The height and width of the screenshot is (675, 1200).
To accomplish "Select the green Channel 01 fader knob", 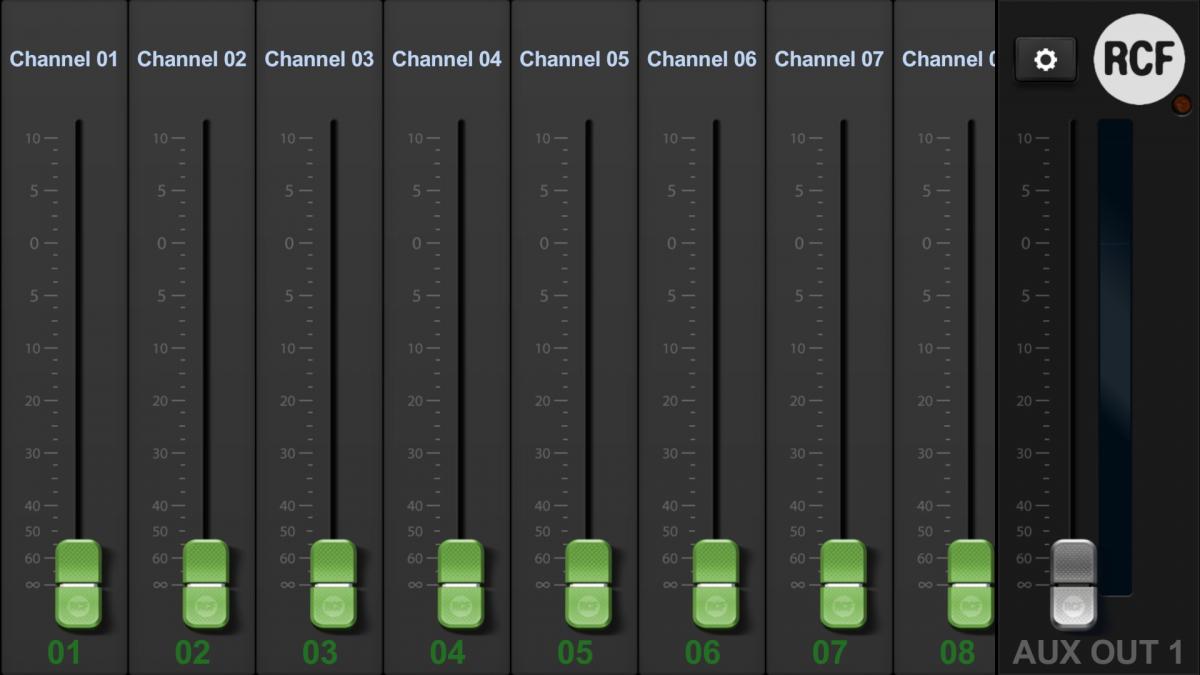I will (78, 584).
